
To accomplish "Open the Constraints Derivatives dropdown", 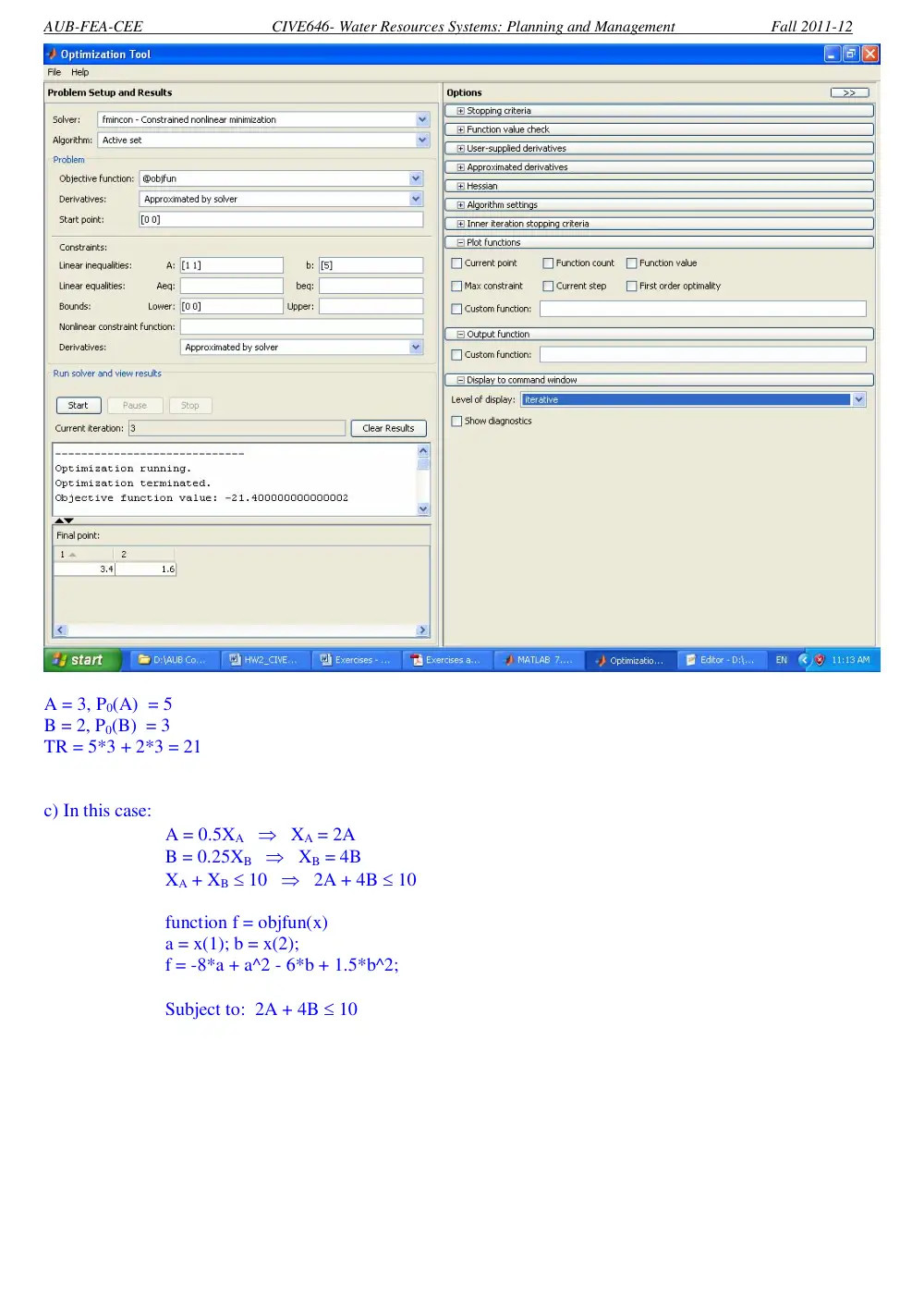I will coord(301,348).
